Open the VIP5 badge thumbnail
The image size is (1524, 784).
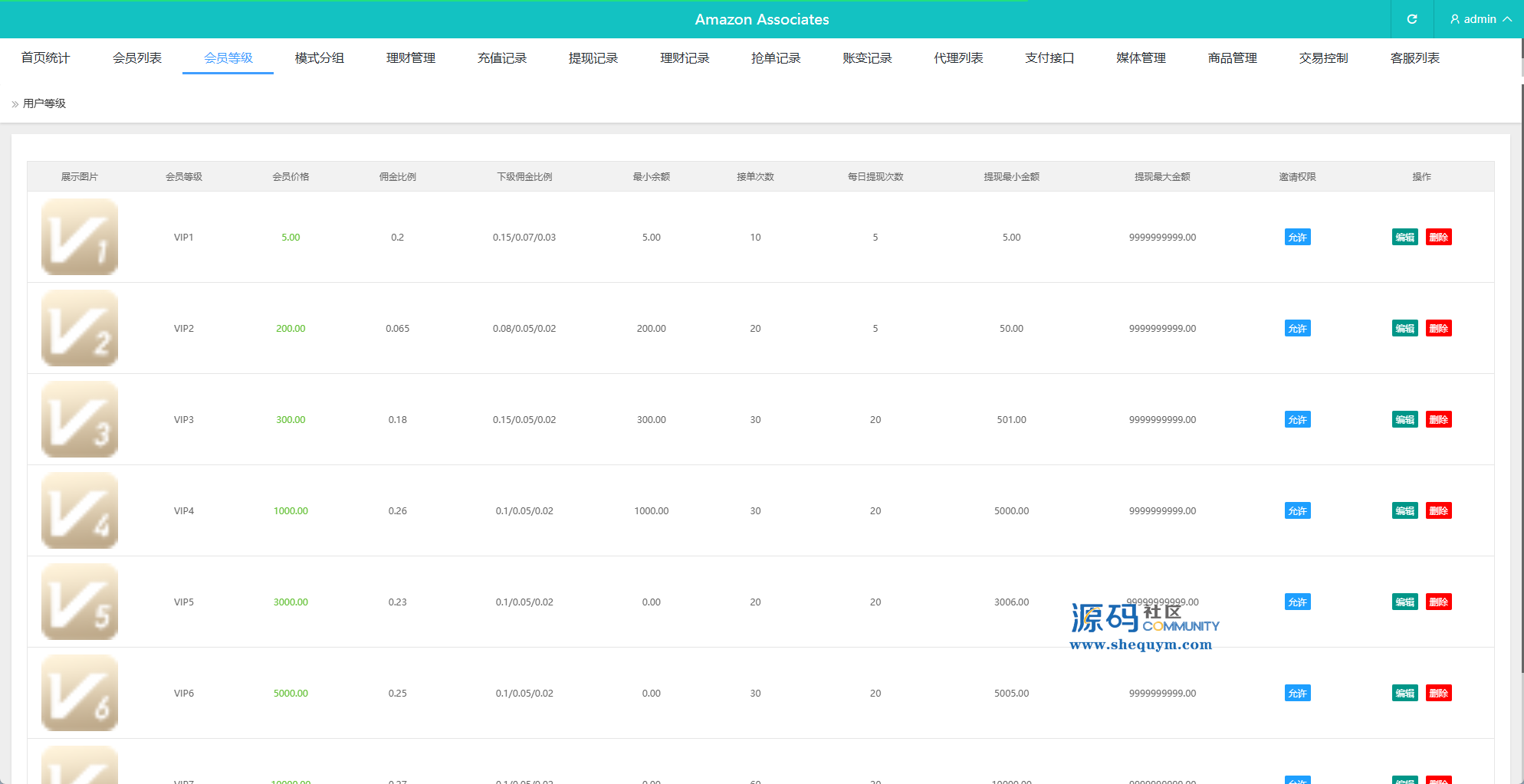click(80, 602)
